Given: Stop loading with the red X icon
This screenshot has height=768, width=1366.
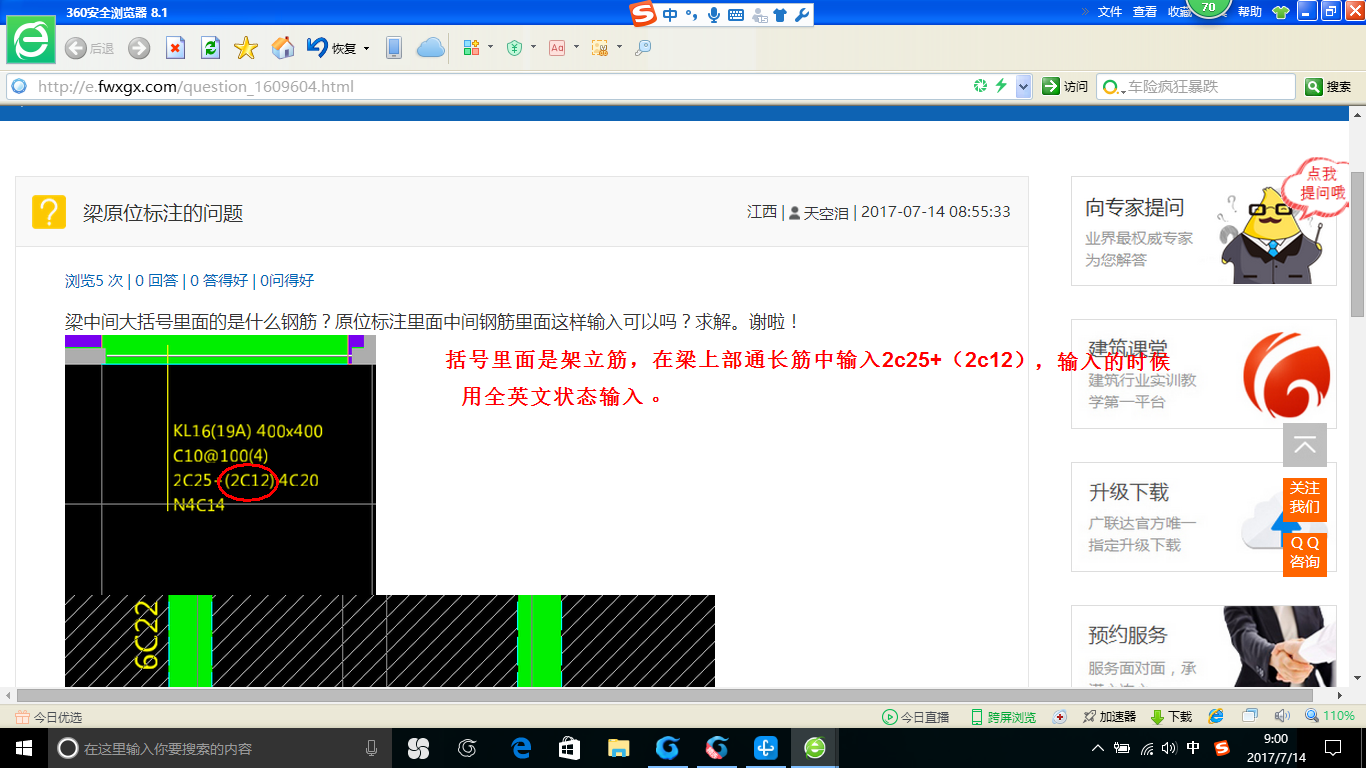Looking at the screenshot, I should click(175, 48).
